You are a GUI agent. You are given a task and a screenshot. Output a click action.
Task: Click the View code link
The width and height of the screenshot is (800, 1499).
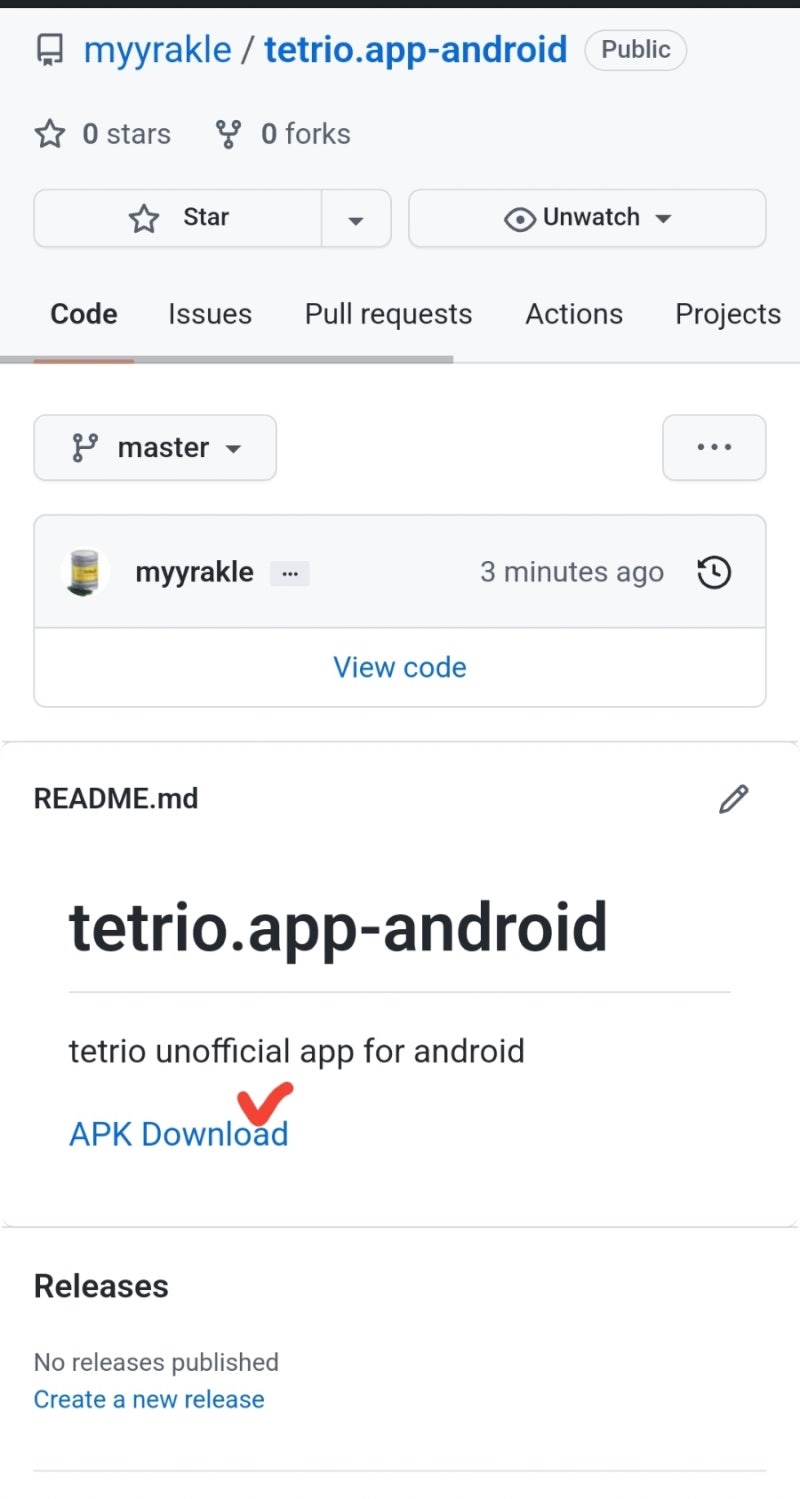pos(400,667)
